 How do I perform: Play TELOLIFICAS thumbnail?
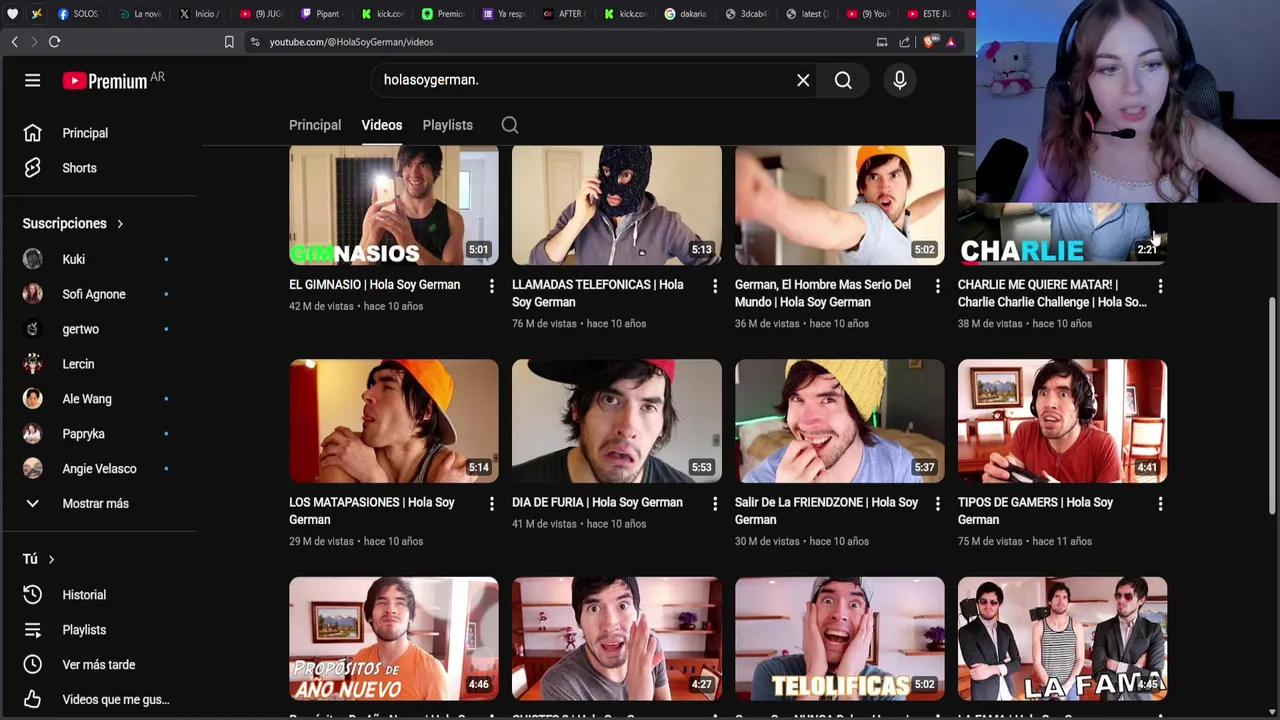click(x=840, y=639)
